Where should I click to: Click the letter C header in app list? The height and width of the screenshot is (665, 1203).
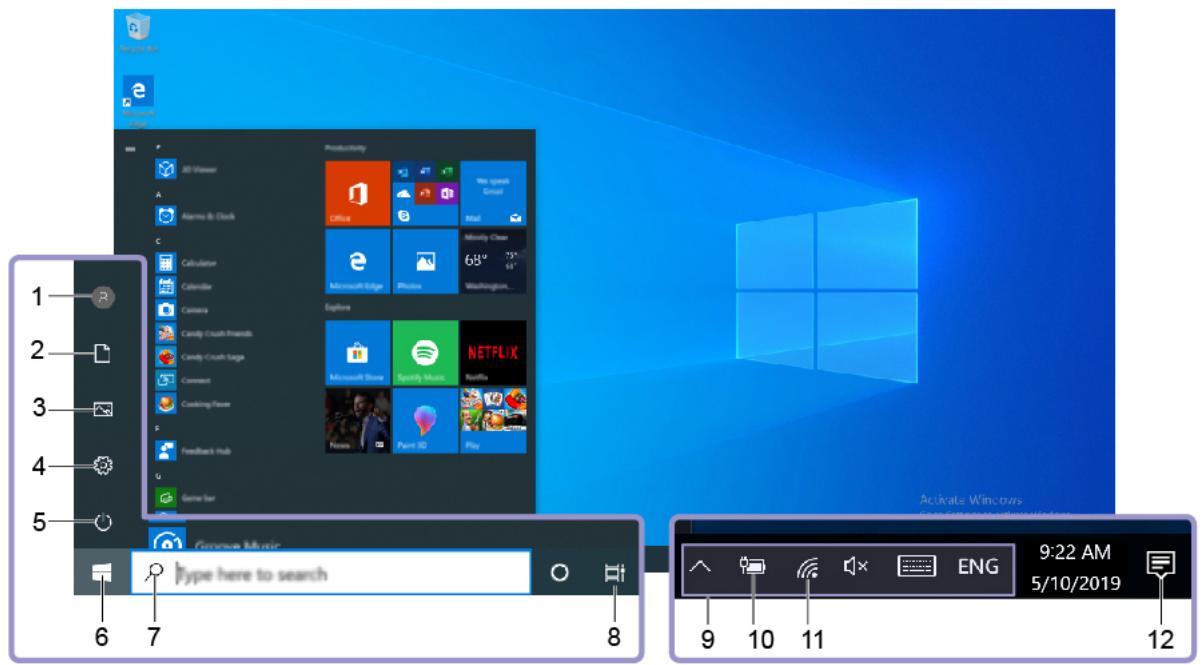(160, 241)
